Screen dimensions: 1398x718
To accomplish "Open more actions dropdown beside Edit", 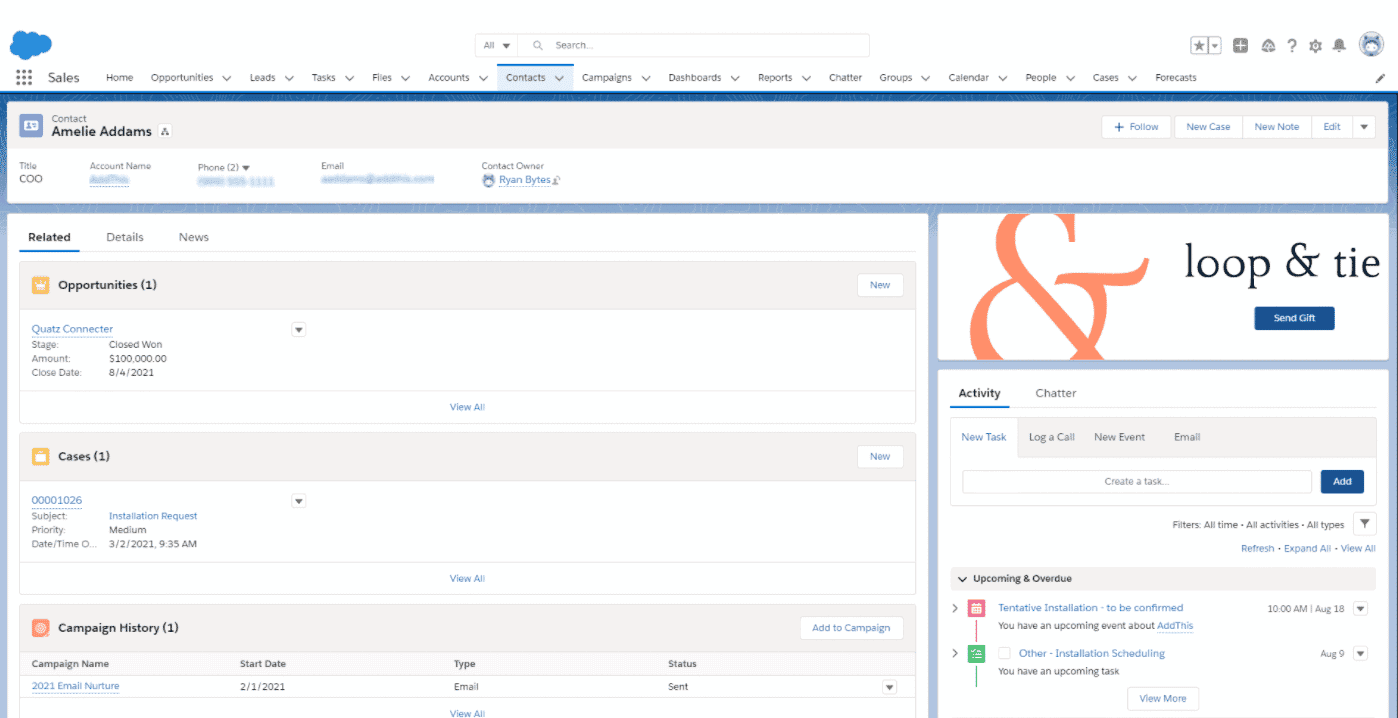I will point(1364,127).
